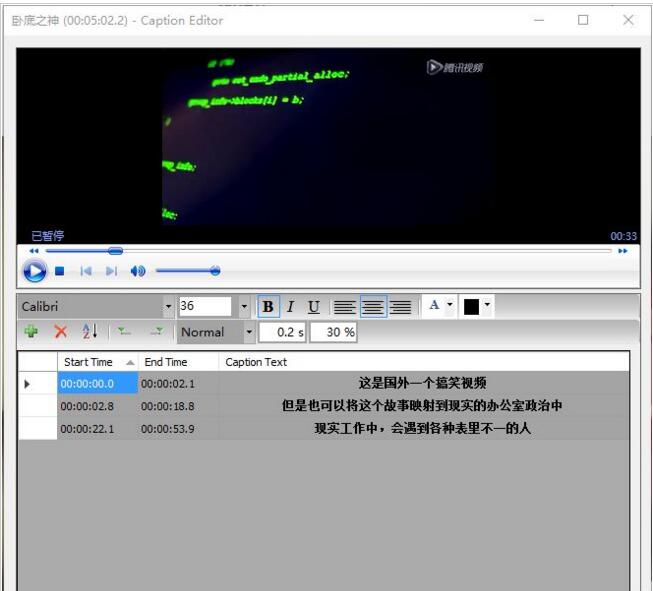Mute the player volume
This screenshot has height=591, width=653.
pos(138,271)
